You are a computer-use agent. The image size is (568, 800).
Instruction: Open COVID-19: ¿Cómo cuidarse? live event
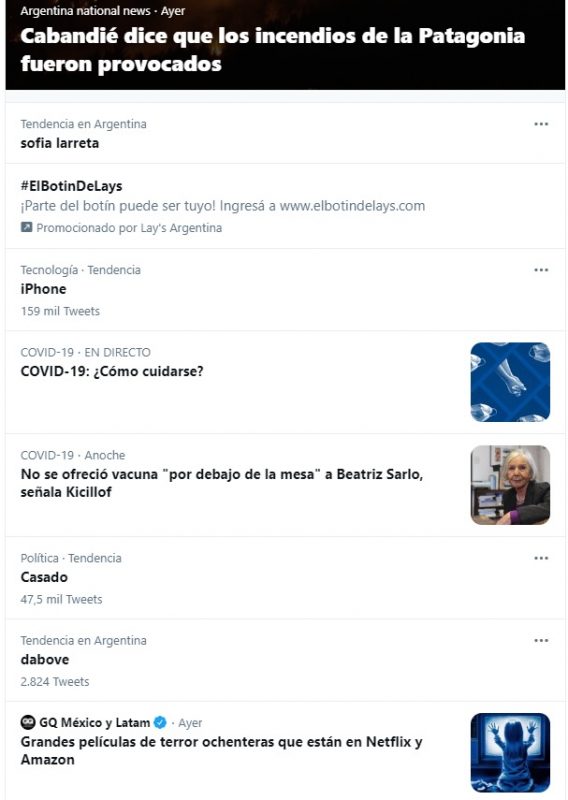coord(112,371)
